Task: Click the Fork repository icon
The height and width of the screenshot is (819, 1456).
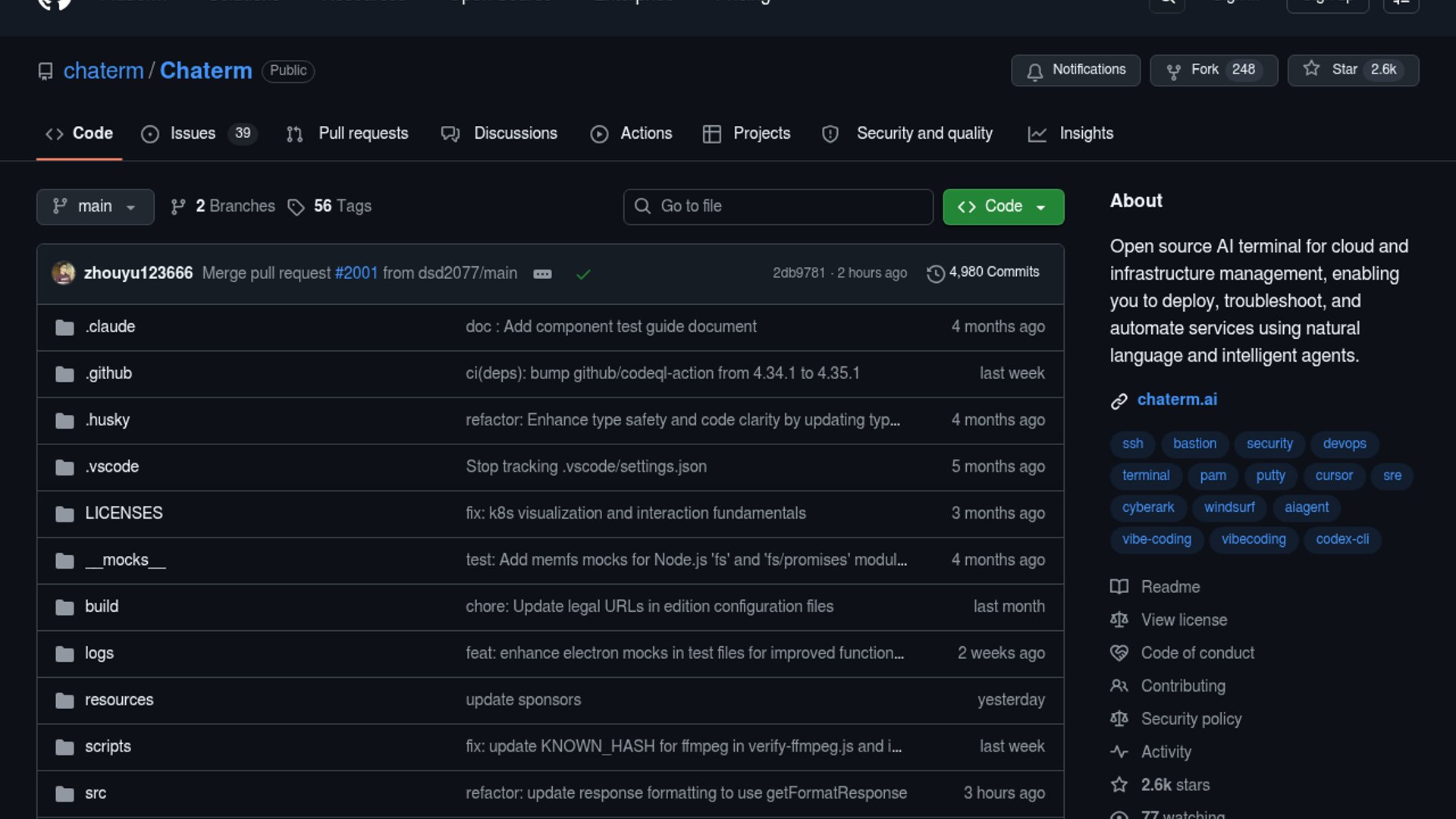Action: coord(1173,71)
